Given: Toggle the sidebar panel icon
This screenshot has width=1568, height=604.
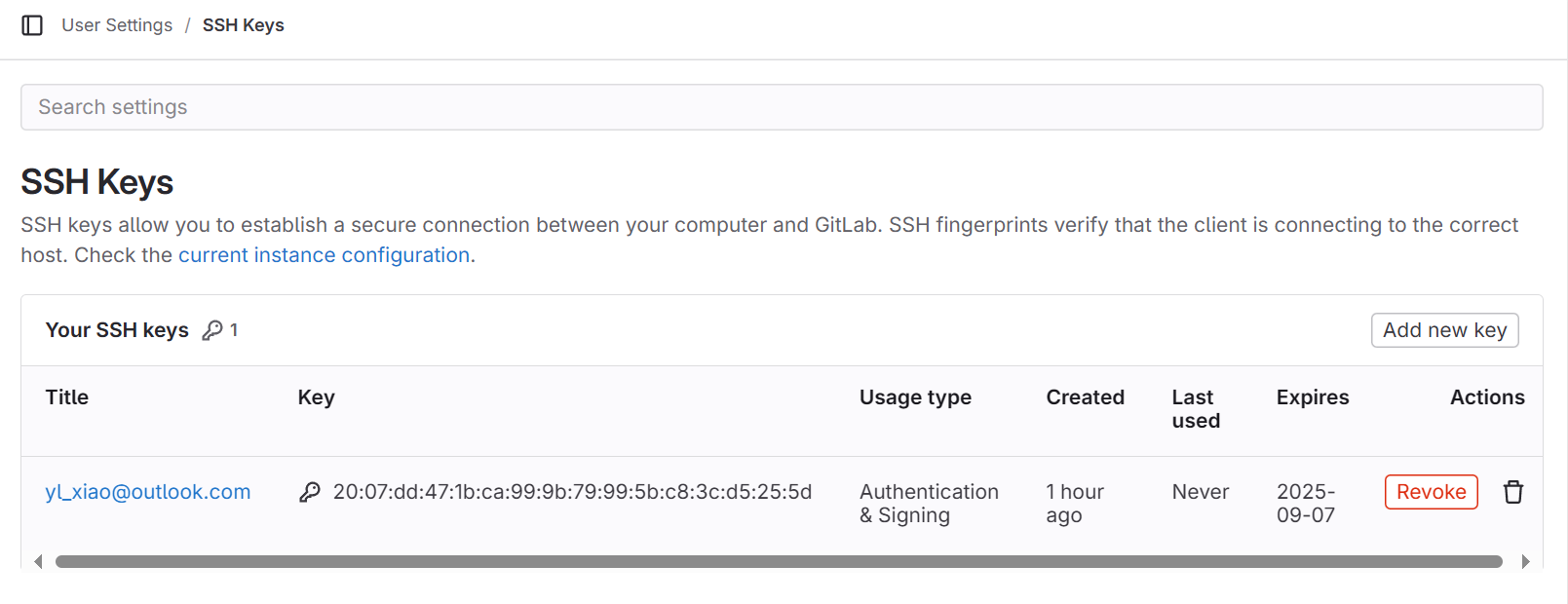Looking at the screenshot, I should point(32,25).
